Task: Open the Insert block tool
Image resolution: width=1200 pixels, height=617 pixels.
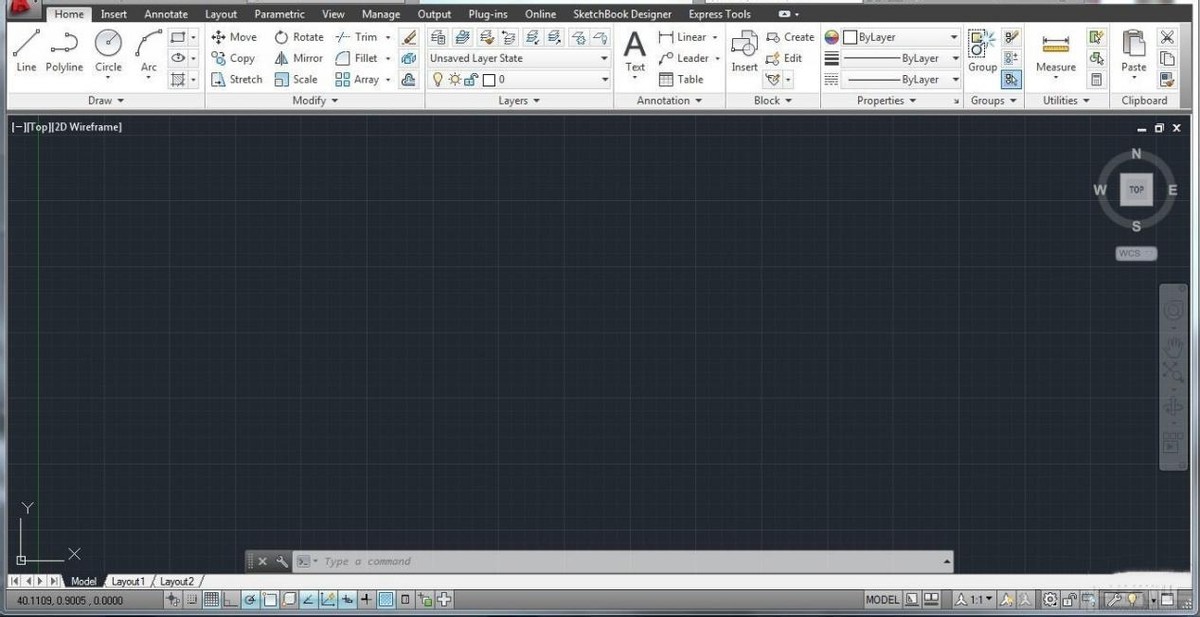Action: coord(744,50)
